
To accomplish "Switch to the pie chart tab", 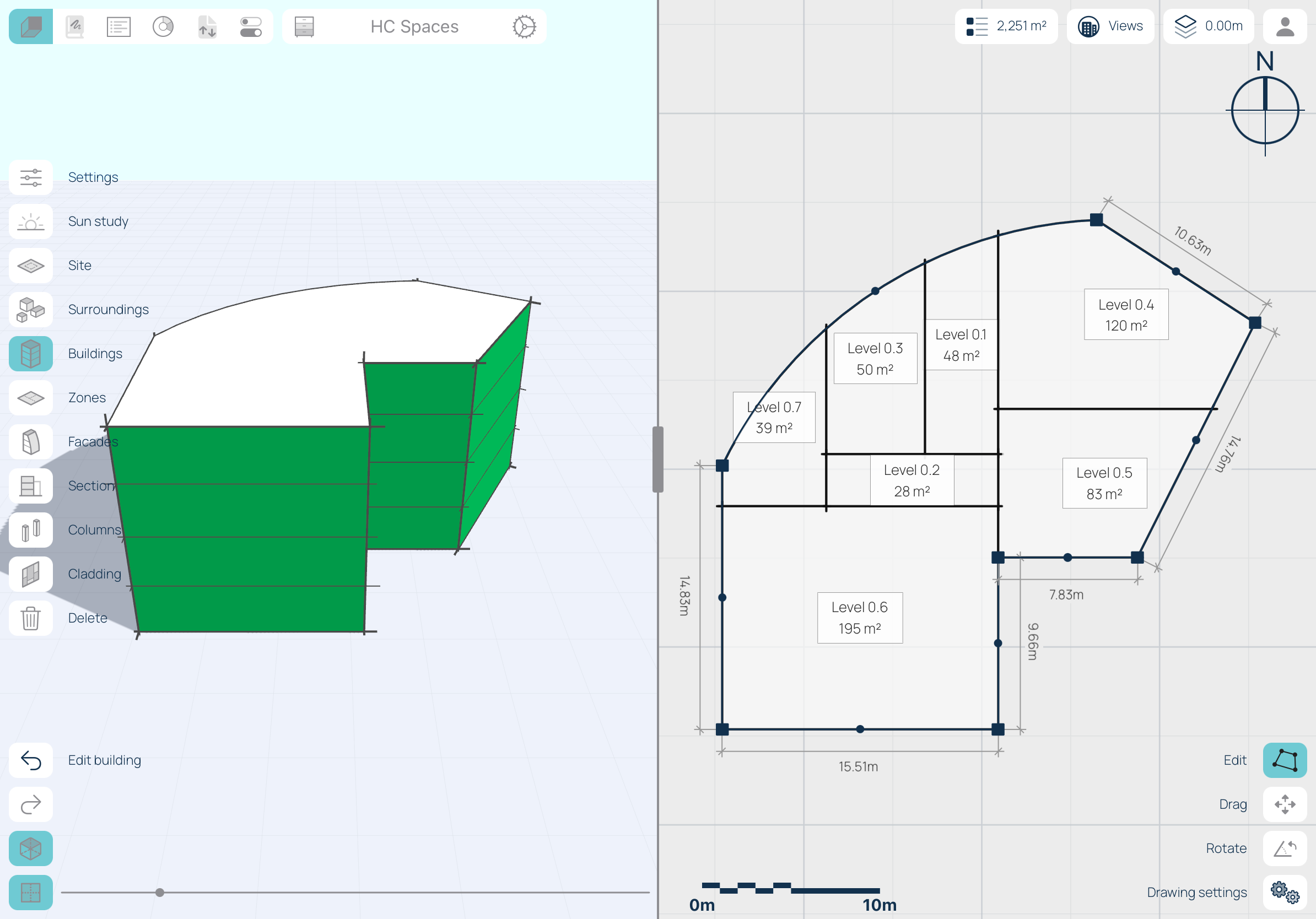I will coord(163,27).
